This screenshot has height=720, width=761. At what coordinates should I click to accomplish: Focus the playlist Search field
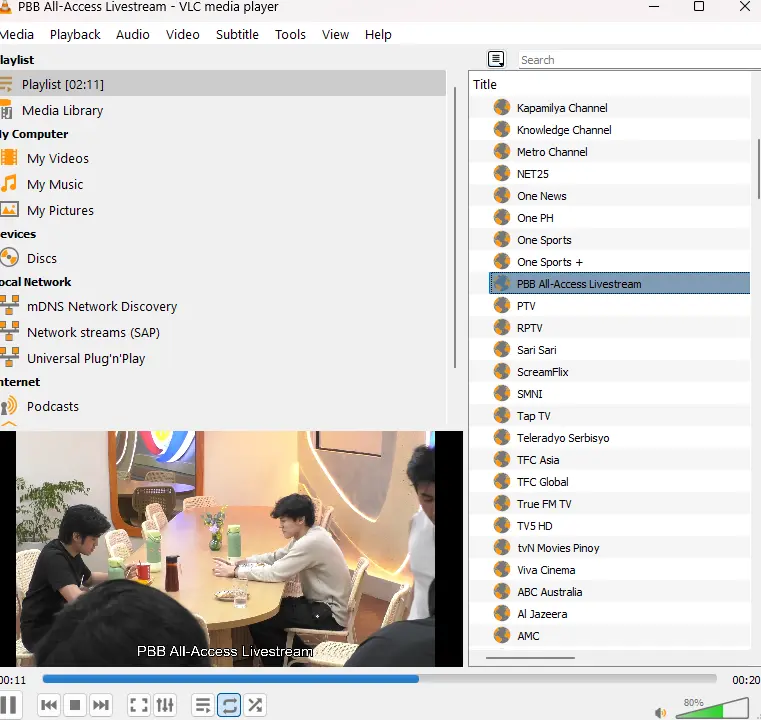(x=640, y=60)
